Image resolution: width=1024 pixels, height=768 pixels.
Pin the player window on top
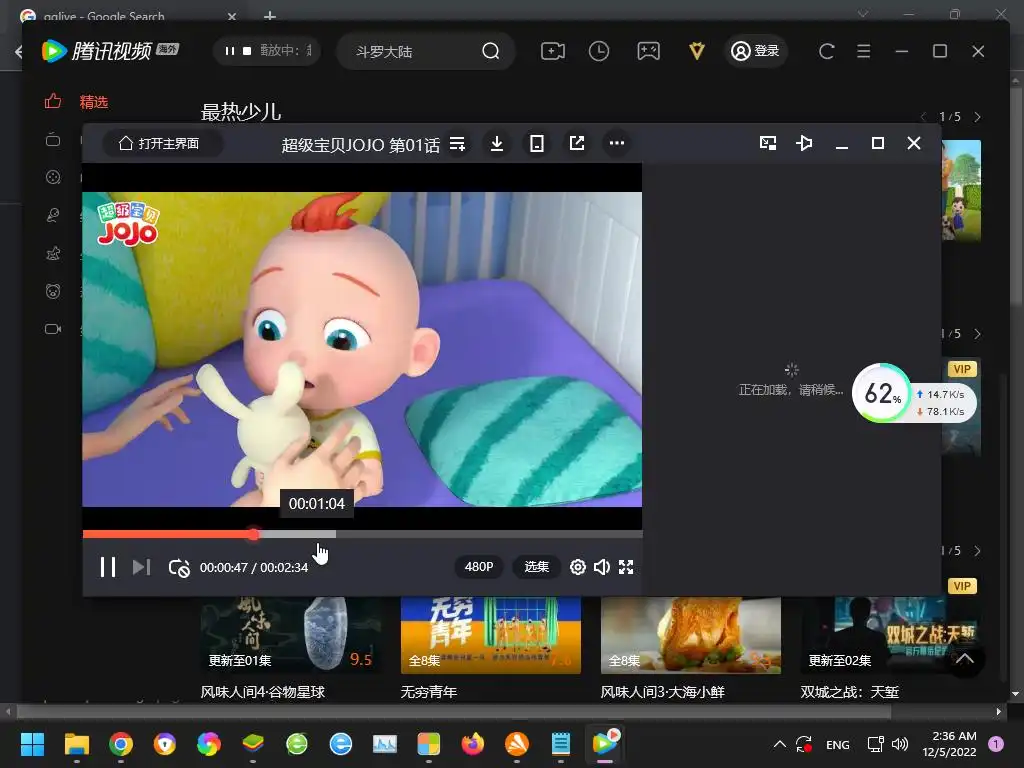pos(805,143)
